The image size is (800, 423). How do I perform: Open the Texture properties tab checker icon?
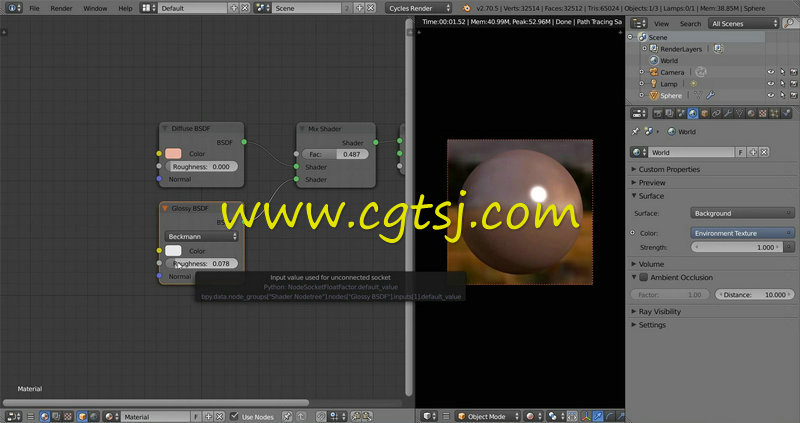763,114
